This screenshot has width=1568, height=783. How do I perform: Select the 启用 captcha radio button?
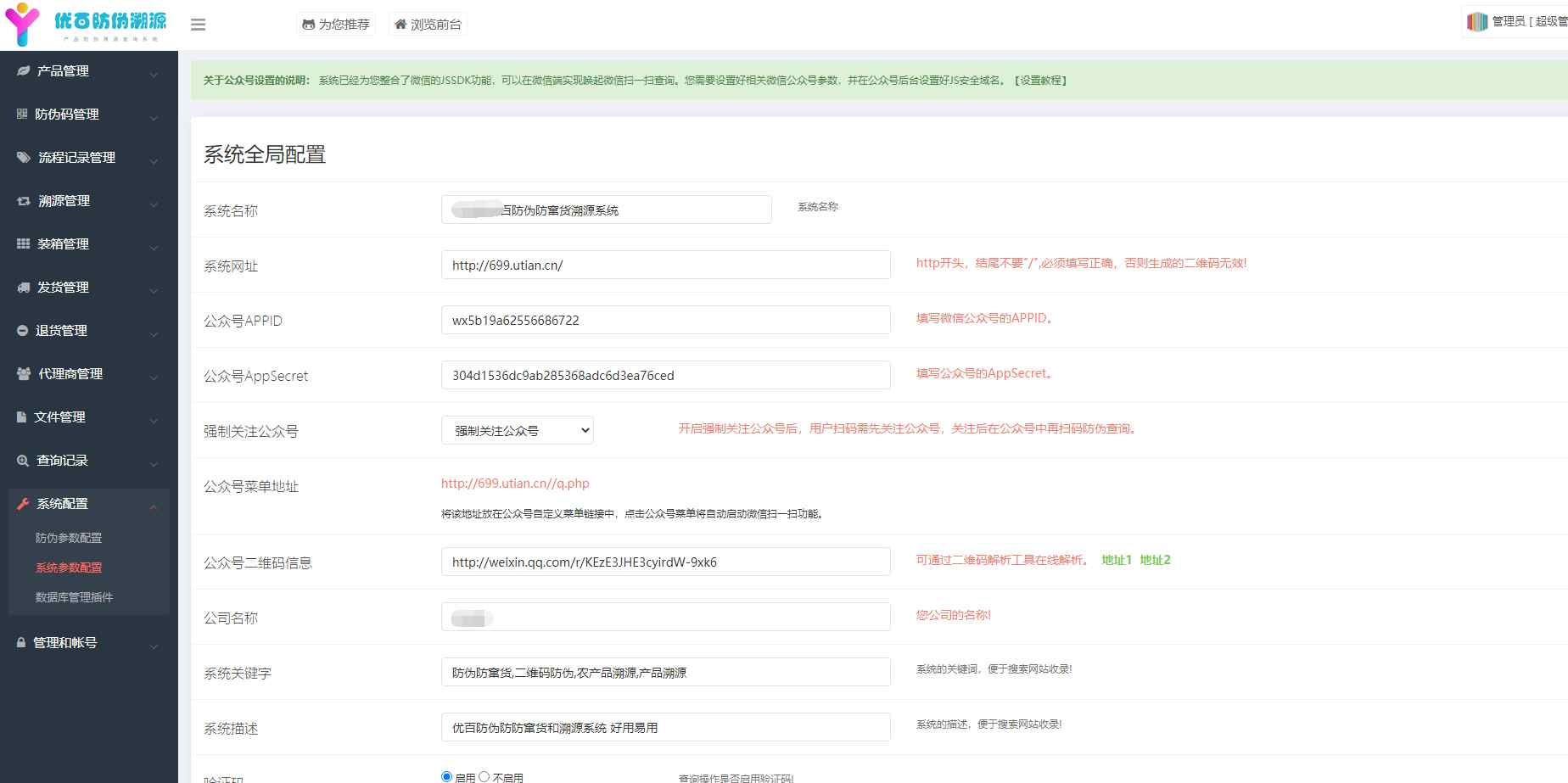click(x=447, y=776)
